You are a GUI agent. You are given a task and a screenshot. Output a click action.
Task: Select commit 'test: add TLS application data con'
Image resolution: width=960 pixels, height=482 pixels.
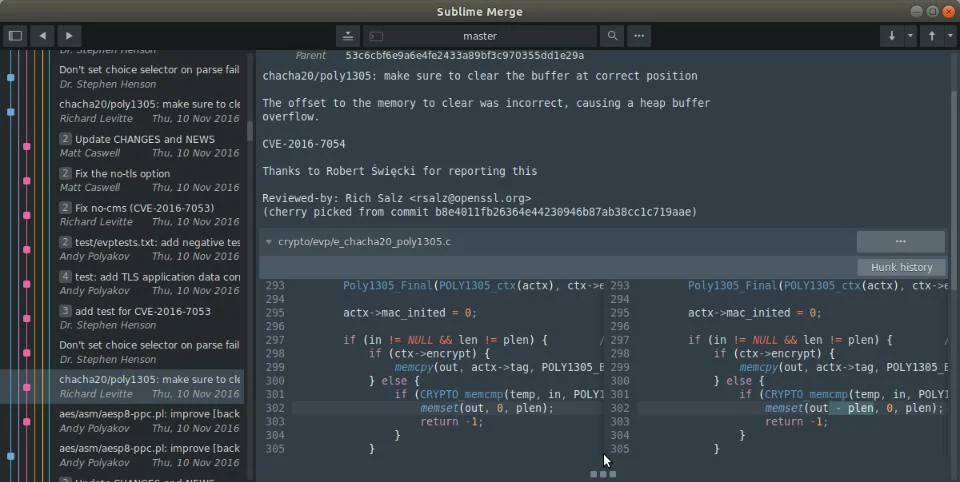[x=150, y=284]
